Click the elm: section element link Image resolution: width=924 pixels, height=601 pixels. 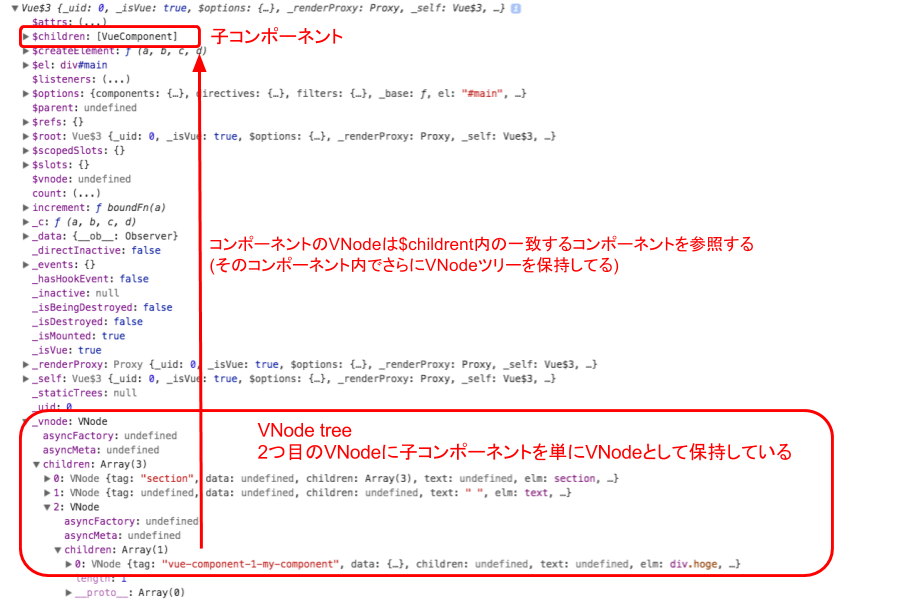tap(575, 478)
